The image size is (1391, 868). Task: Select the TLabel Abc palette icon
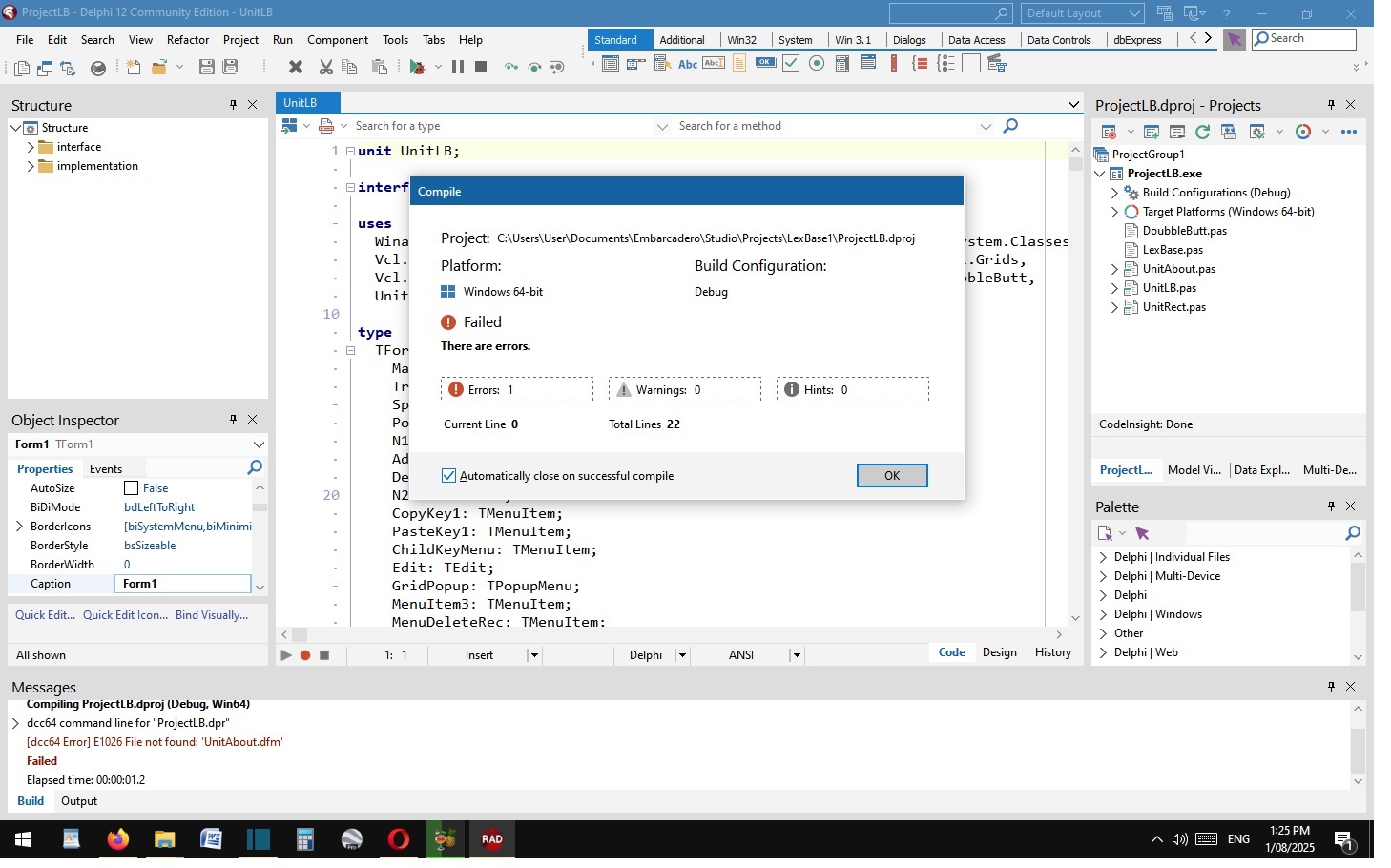tap(688, 64)
